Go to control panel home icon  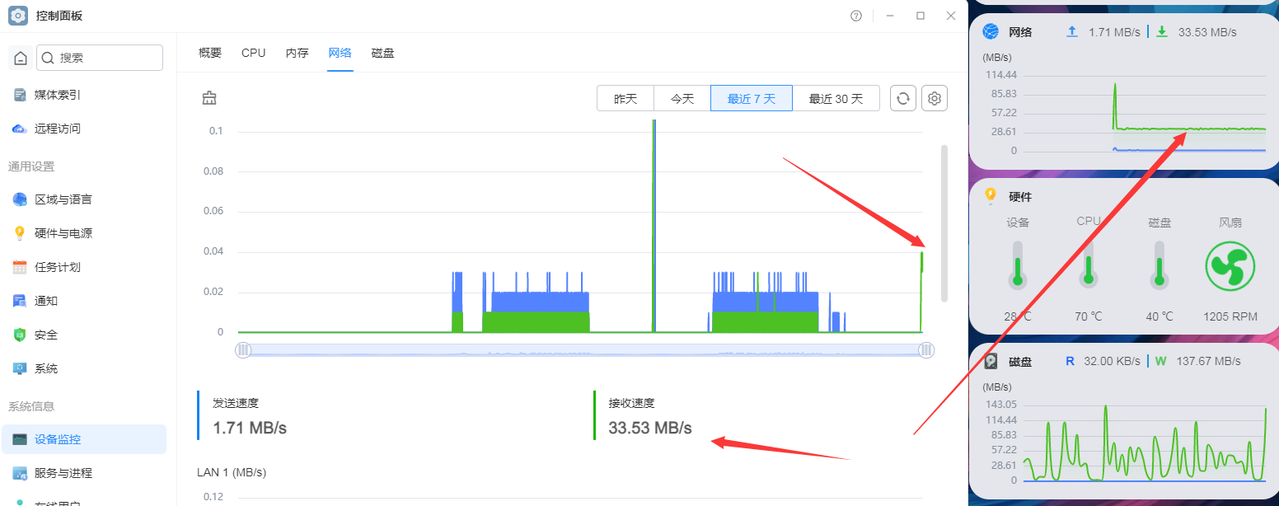(x=20, y=58)
